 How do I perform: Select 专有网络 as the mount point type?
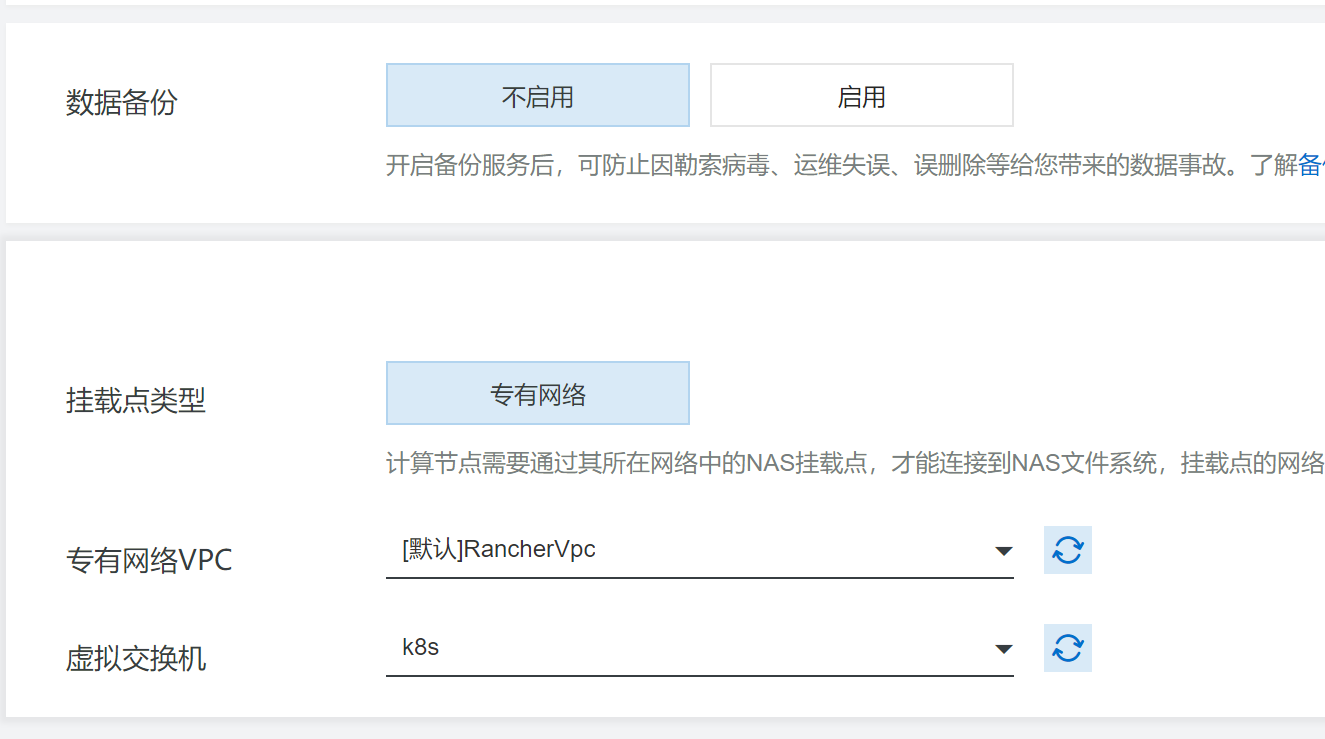pos(537,392)
